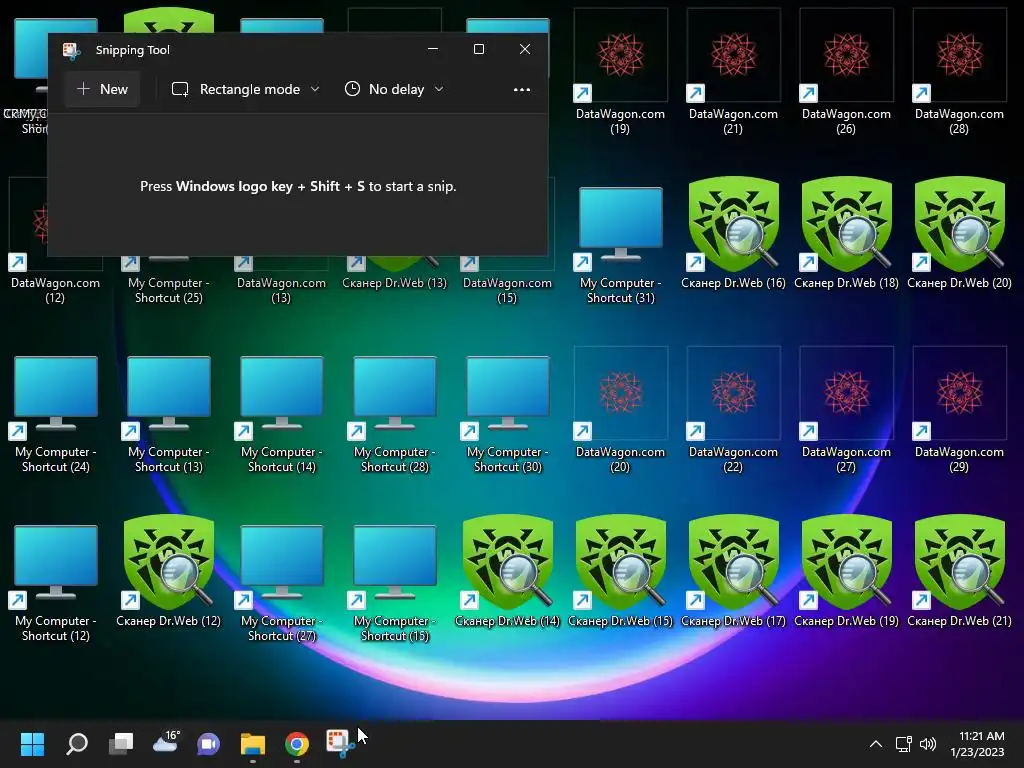
Task: Open network status in system tray
Action: pos(903,744)
